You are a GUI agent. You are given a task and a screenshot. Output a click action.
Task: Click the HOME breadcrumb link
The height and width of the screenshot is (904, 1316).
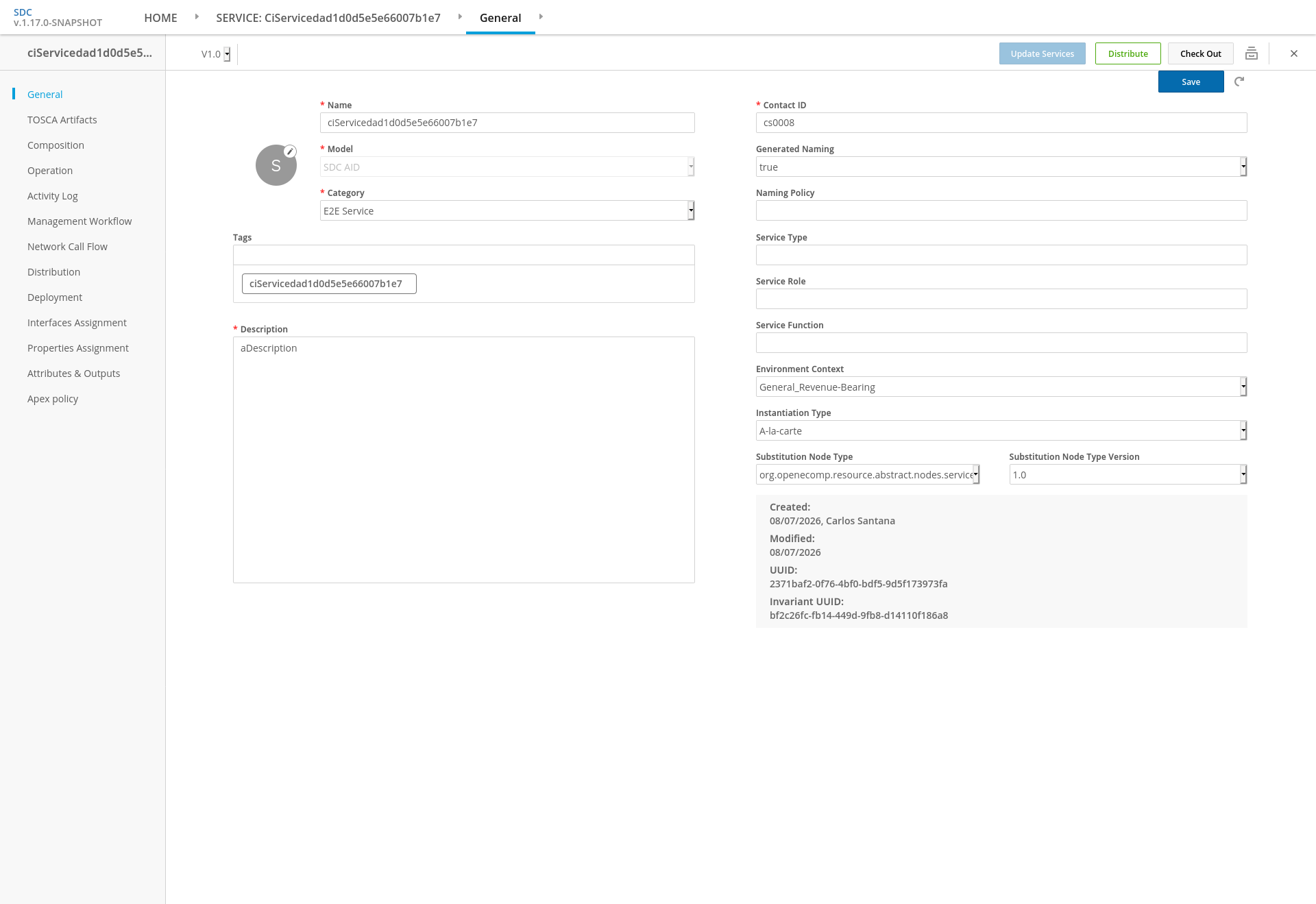click(x=160, y=18)
